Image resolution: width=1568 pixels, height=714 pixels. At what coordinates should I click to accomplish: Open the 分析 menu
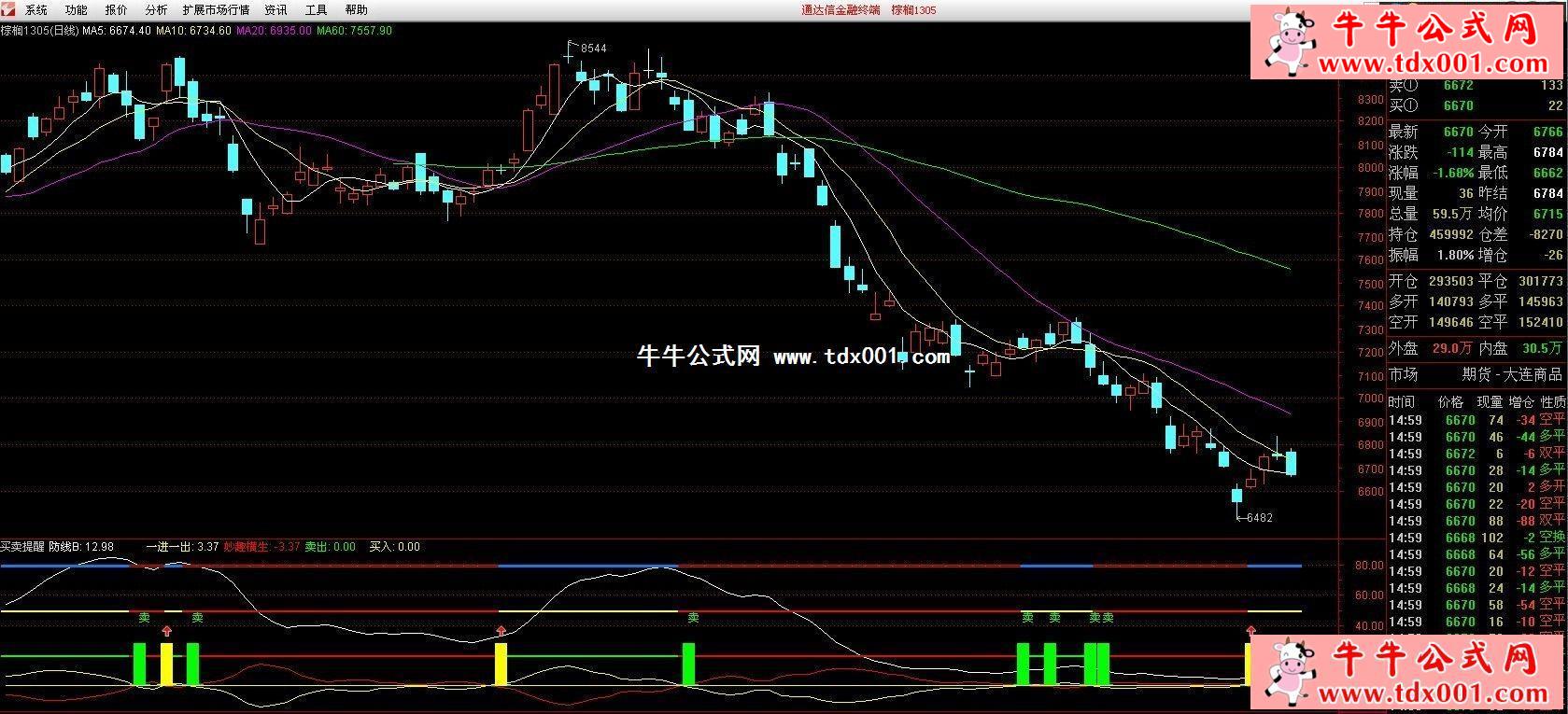pos(157,10)
